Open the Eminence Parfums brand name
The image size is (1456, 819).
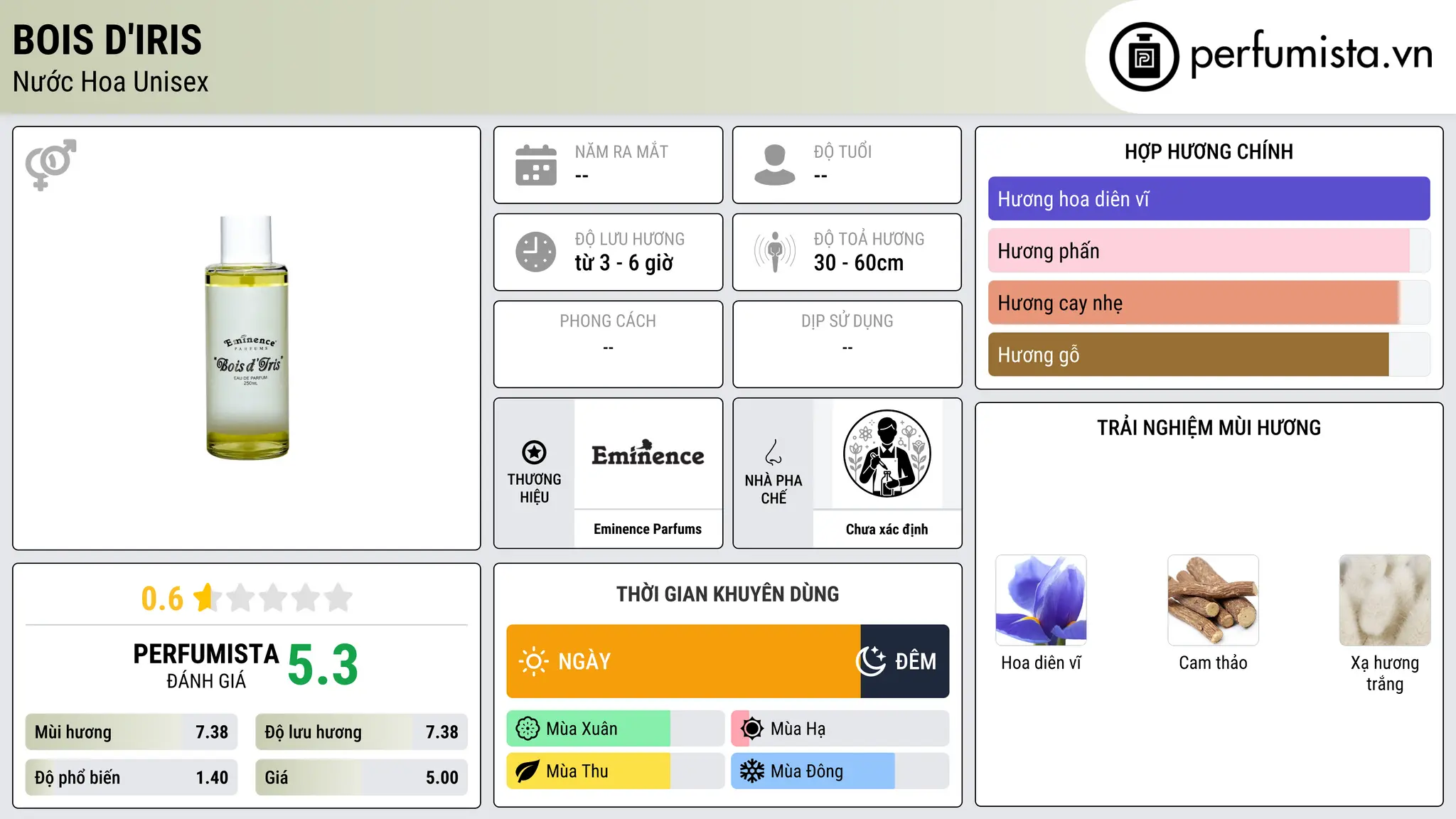pos(648,529)
